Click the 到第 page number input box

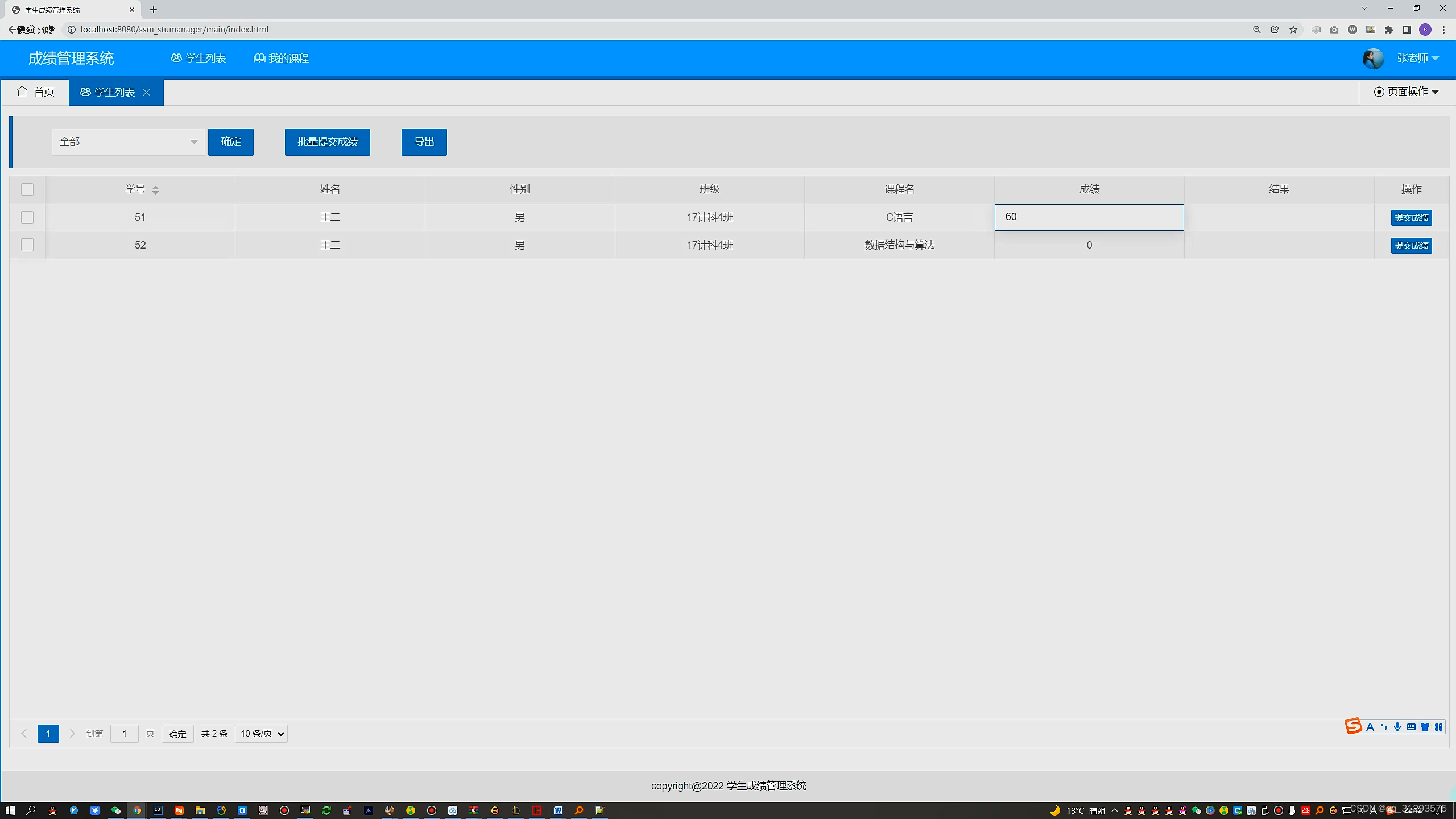[x=124, y=734]
